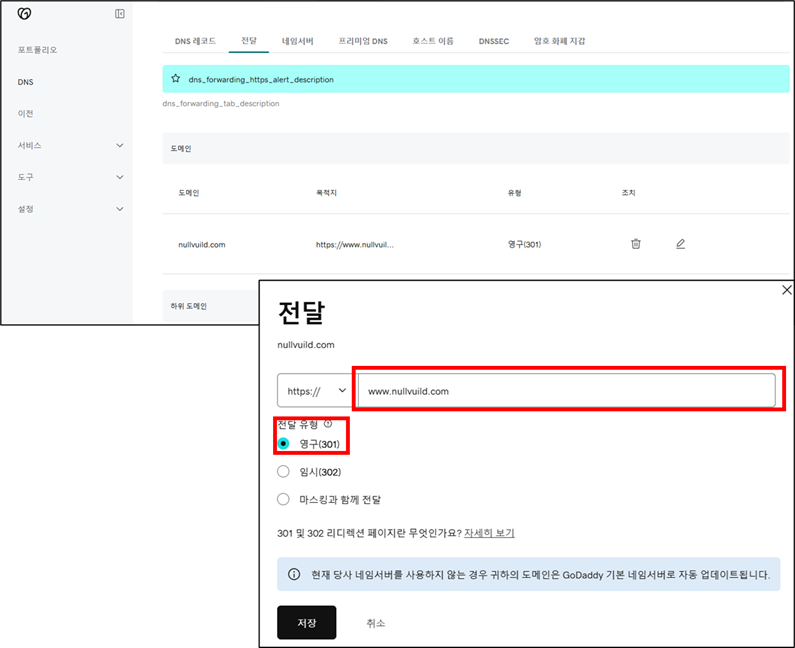Image resolution: width=795 pixels, height=648 pixels.
Task: Click the dns_forwarding_tab_description text
Action: [x=221, y=103]
